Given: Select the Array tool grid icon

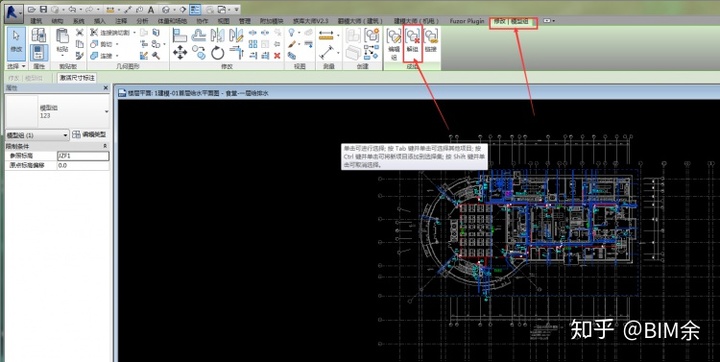Looking at the screenshot, I should [253, 44].
